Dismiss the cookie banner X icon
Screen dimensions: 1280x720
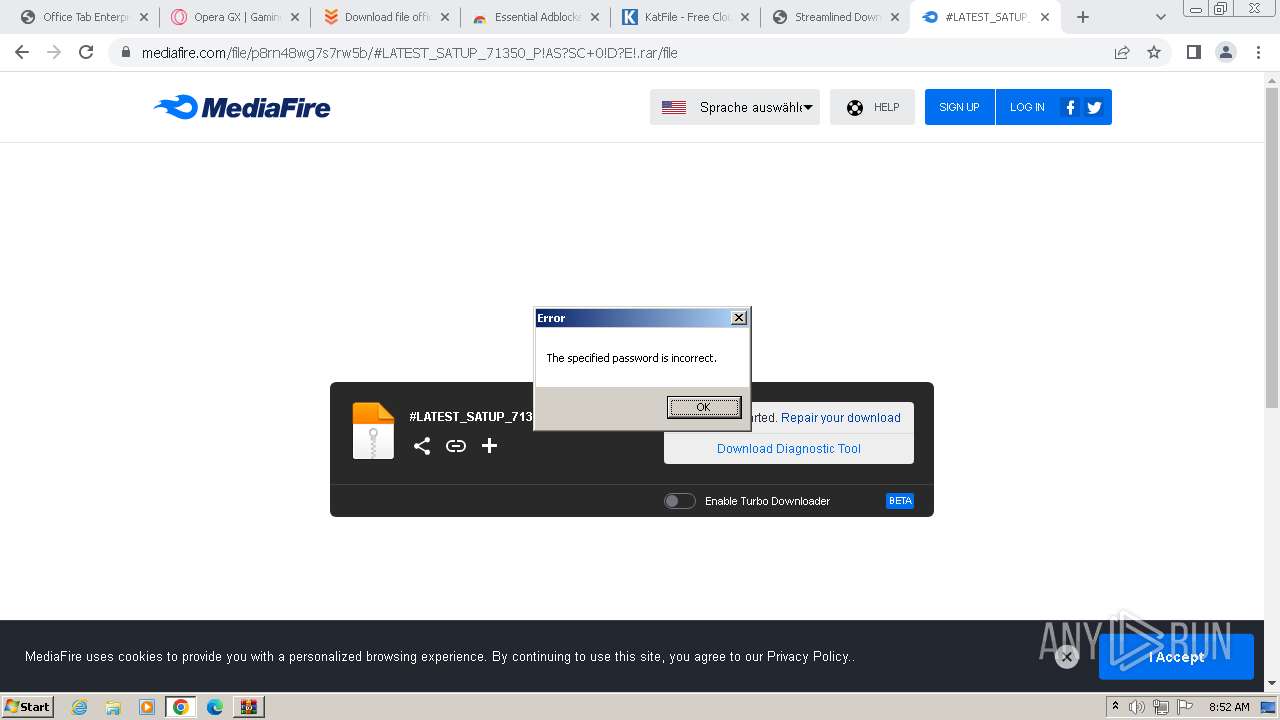[x=1067, y=657]
